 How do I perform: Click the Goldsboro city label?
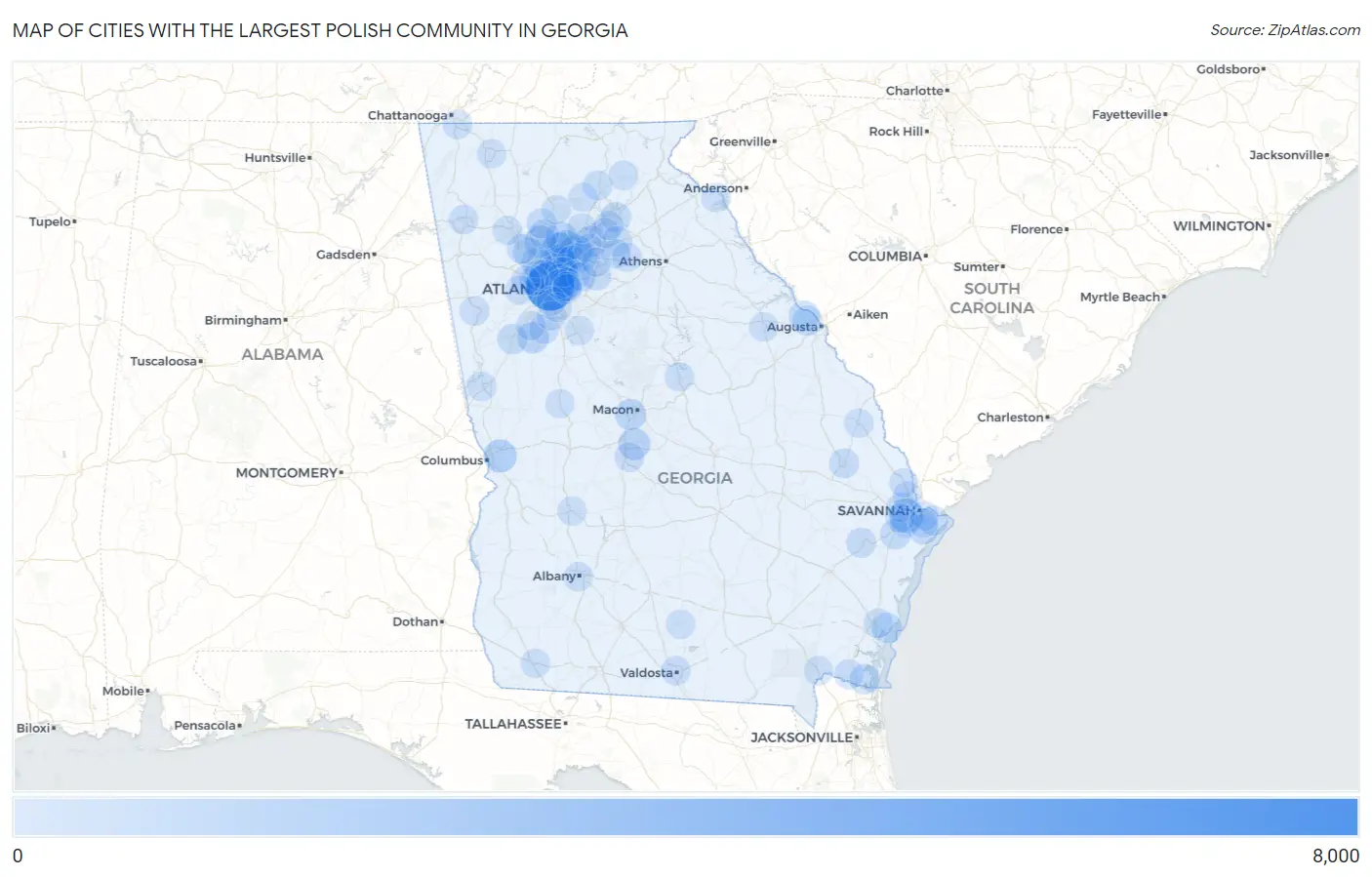[1229, 70]
